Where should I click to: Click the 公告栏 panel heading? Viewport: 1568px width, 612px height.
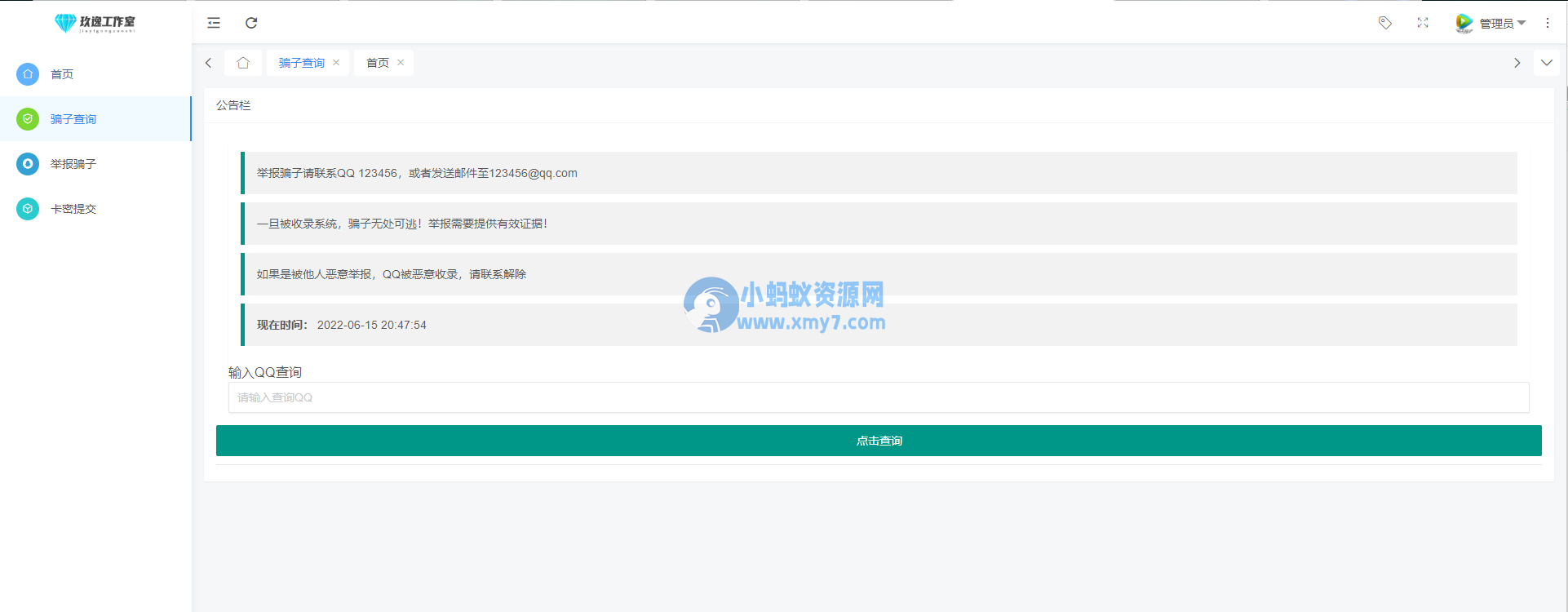tap(233, 105)
